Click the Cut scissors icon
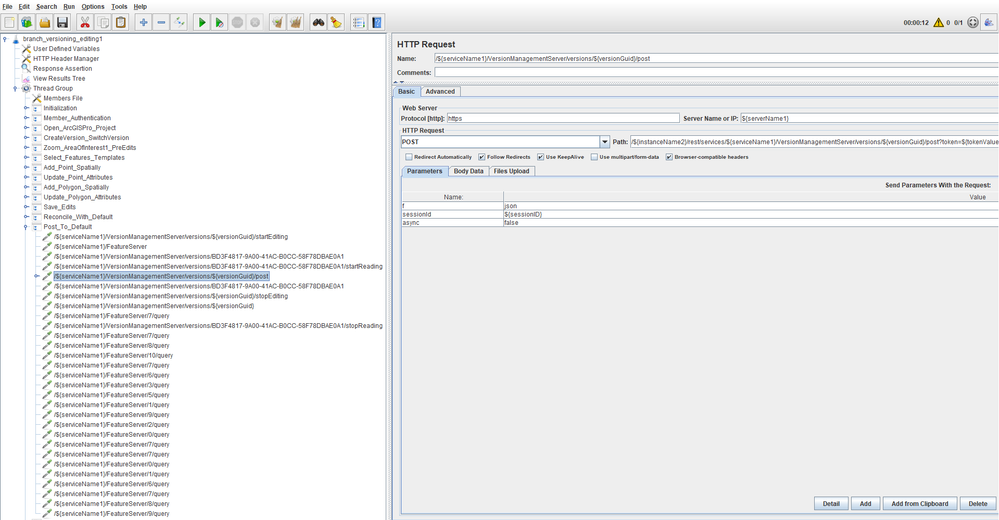This screenshot has height=520, width=999. [85, 22]
